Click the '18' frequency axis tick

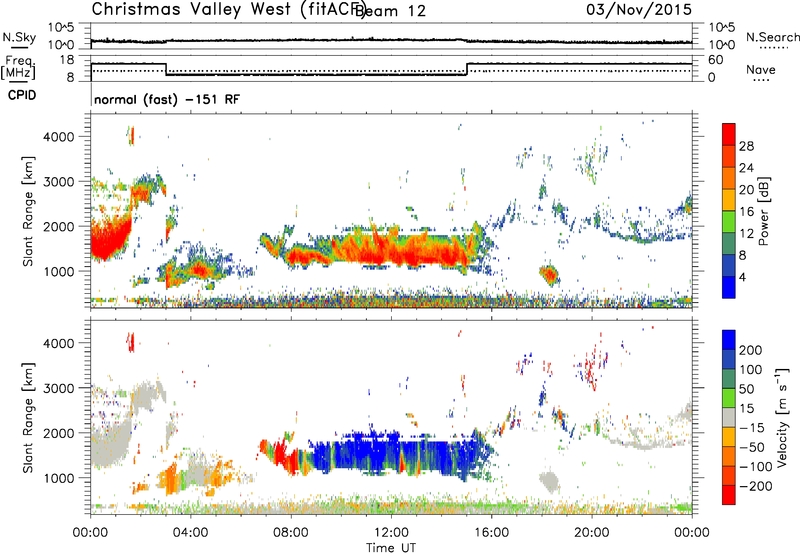(x=67, y=60)
